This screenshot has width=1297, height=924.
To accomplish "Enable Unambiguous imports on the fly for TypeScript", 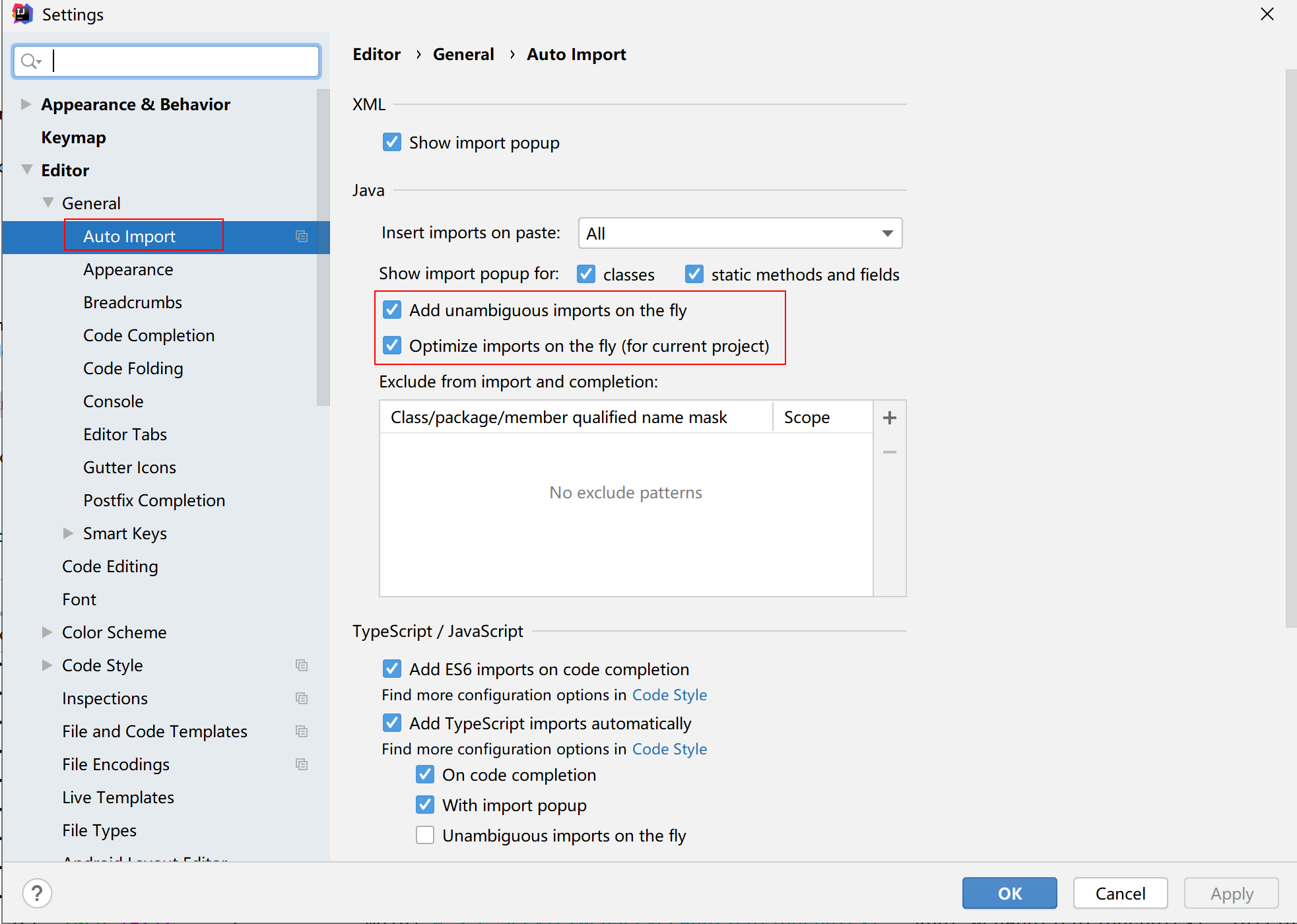I will [x=425, y=836].
